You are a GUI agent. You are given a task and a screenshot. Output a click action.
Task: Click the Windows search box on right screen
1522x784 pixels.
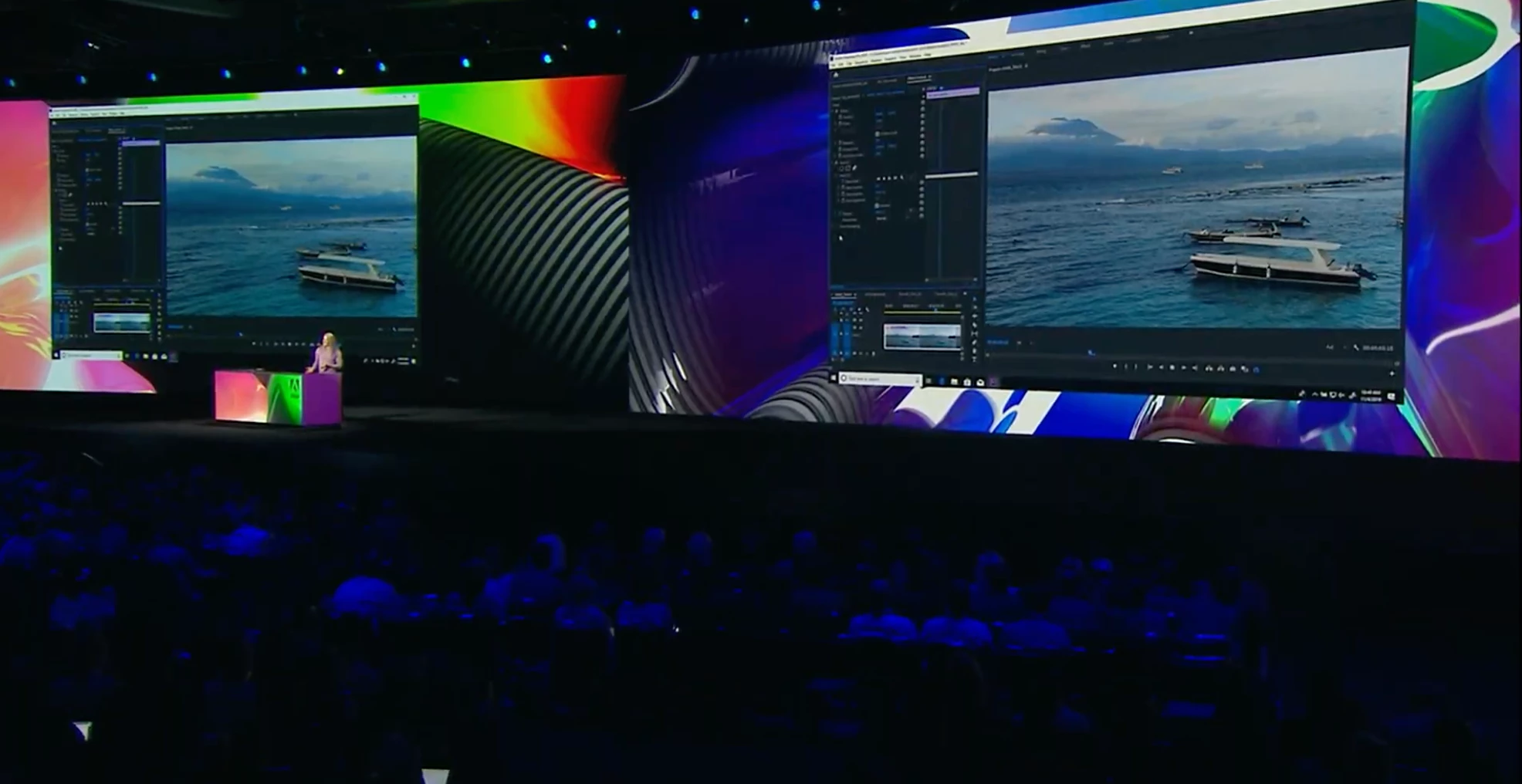coord(881,378)
